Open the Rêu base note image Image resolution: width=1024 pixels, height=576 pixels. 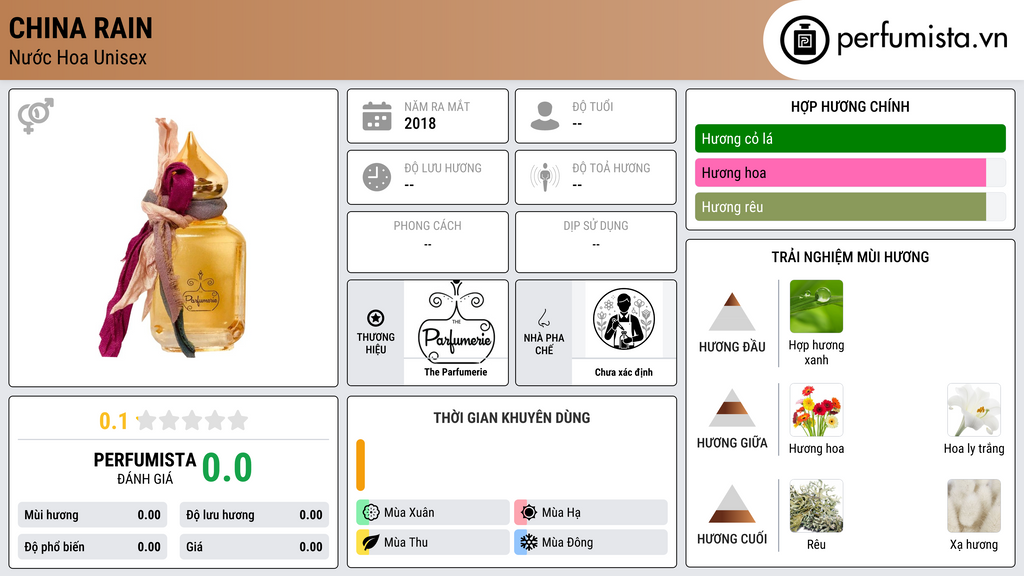[816, 506]
